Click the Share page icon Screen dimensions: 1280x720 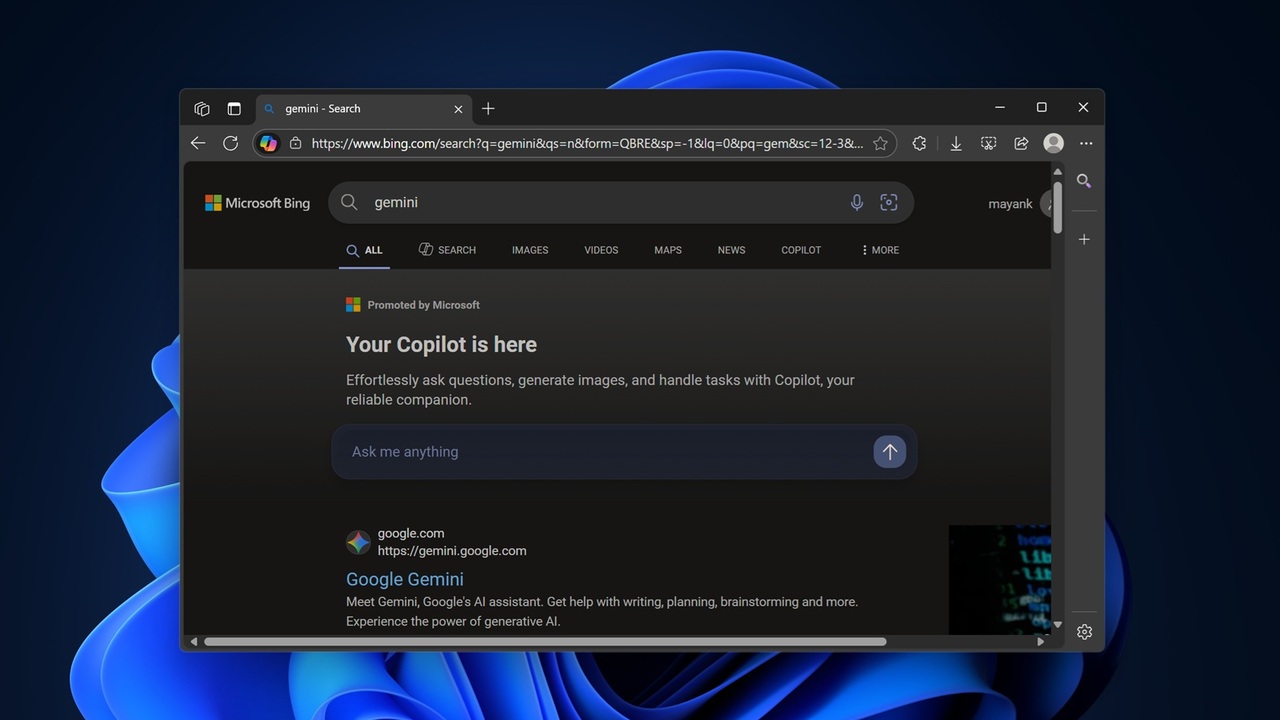[1021, 143]
